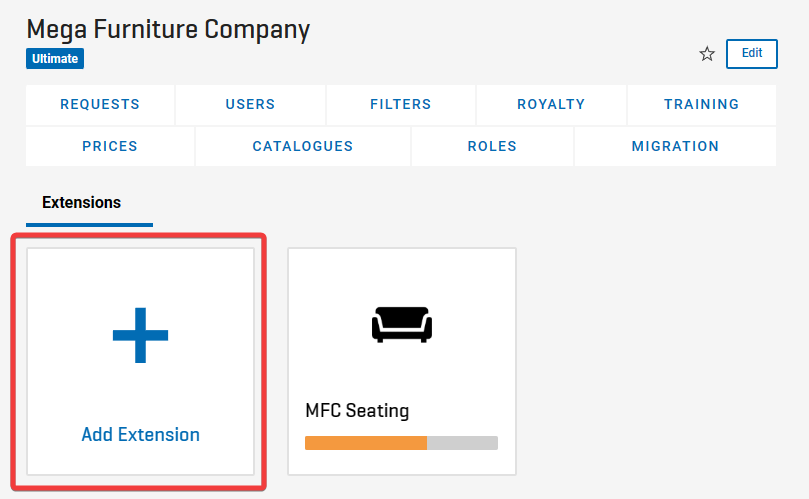Switch to the Training tab

(702, 104)
